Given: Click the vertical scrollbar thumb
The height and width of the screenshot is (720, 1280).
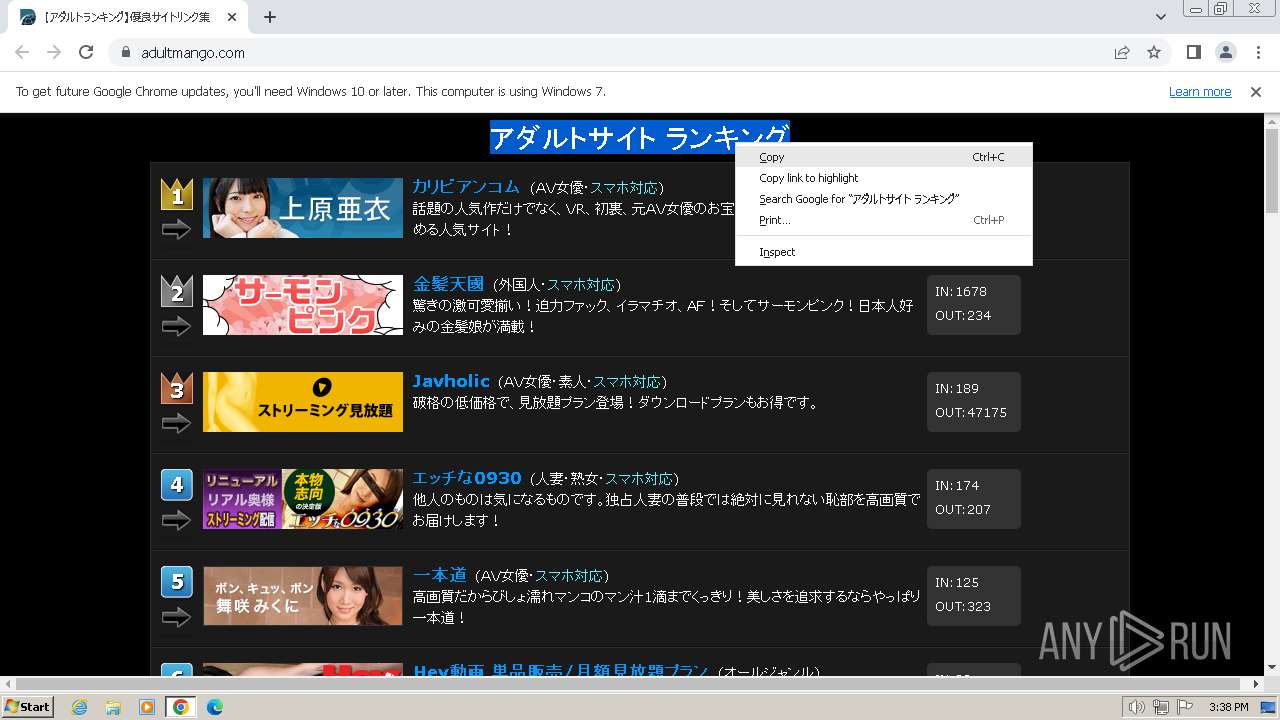Looking at the screenshot, I should (1272, 170).
